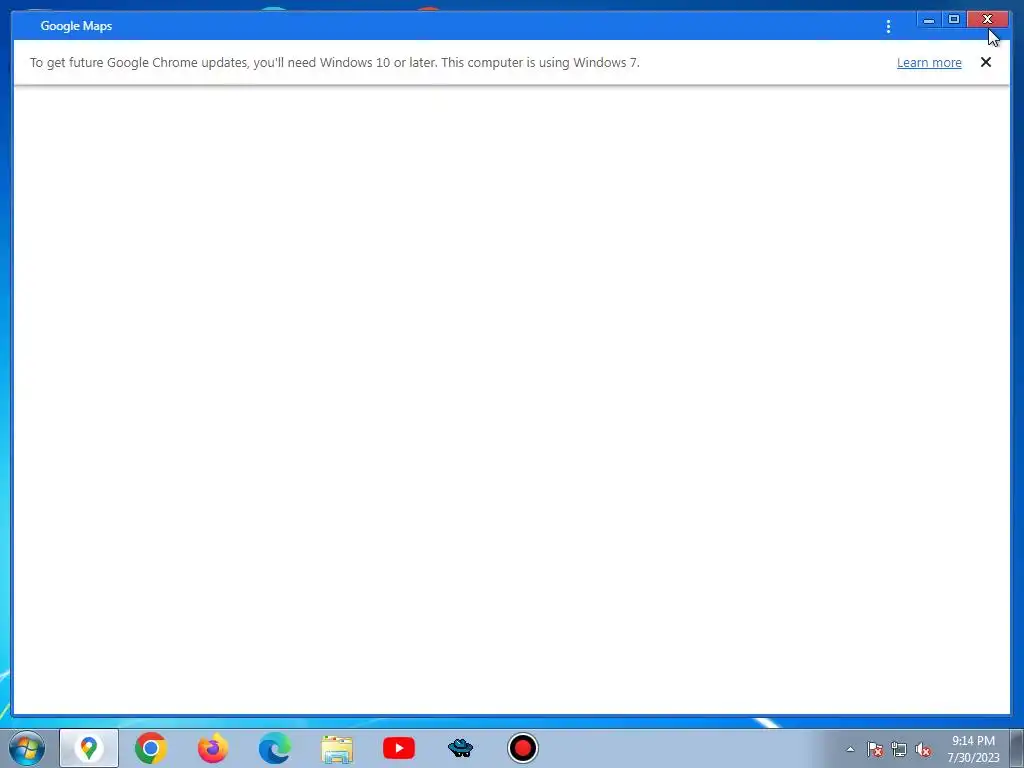The height and width of the screenshot is (768, 1024).
Task: Open the network status tray icon
Action: click(x=899, y=749)
